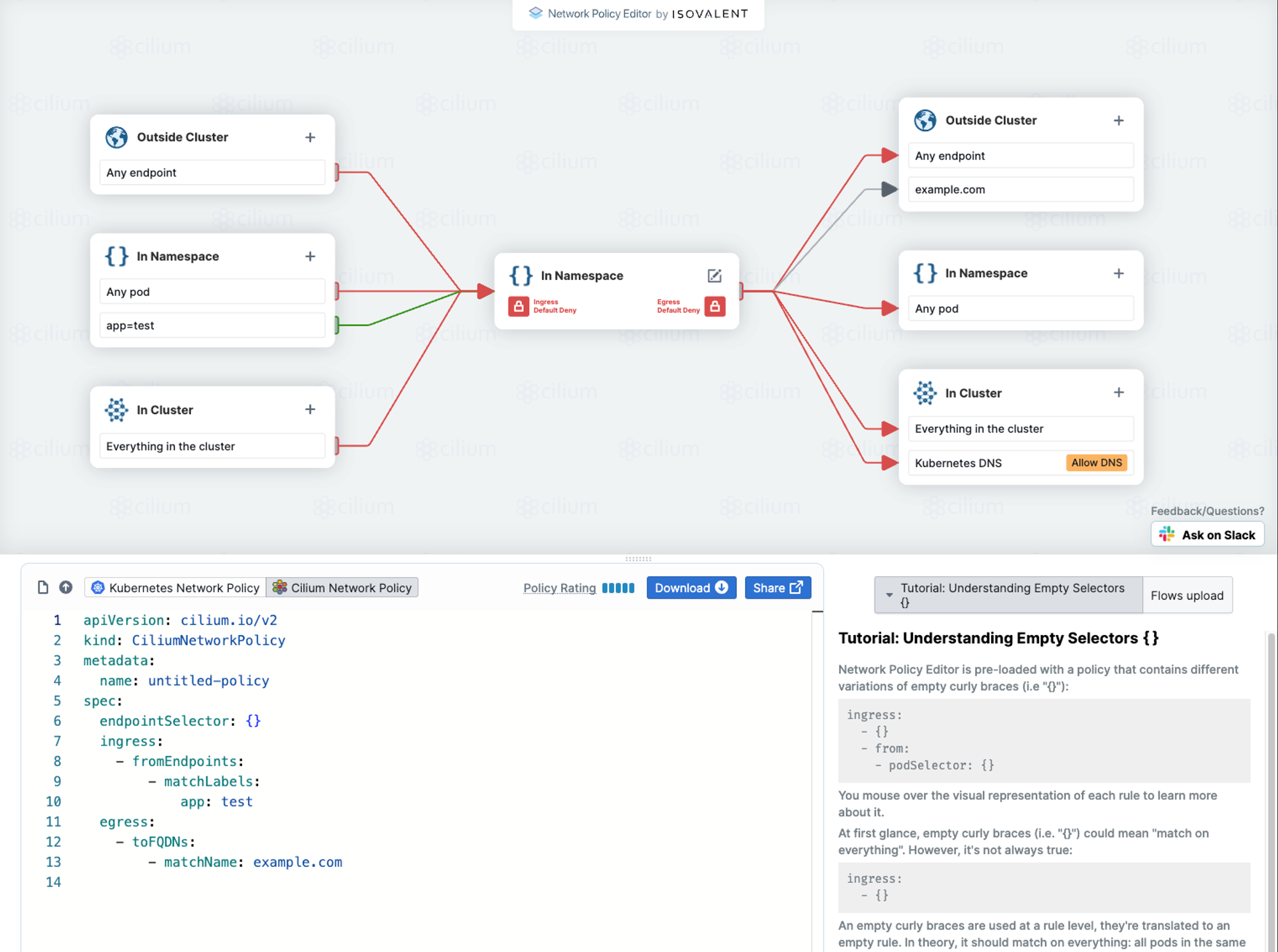The width and height of the screenshot is (1278, 952).
Task: Select right Any endpoint rule in Outside Cluster
Action: pos(1020,156)
